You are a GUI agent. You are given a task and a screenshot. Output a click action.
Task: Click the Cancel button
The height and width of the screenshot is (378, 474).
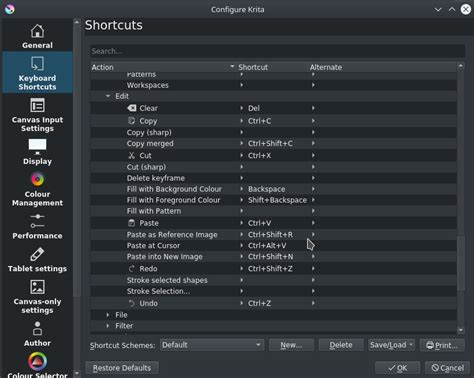447,368
